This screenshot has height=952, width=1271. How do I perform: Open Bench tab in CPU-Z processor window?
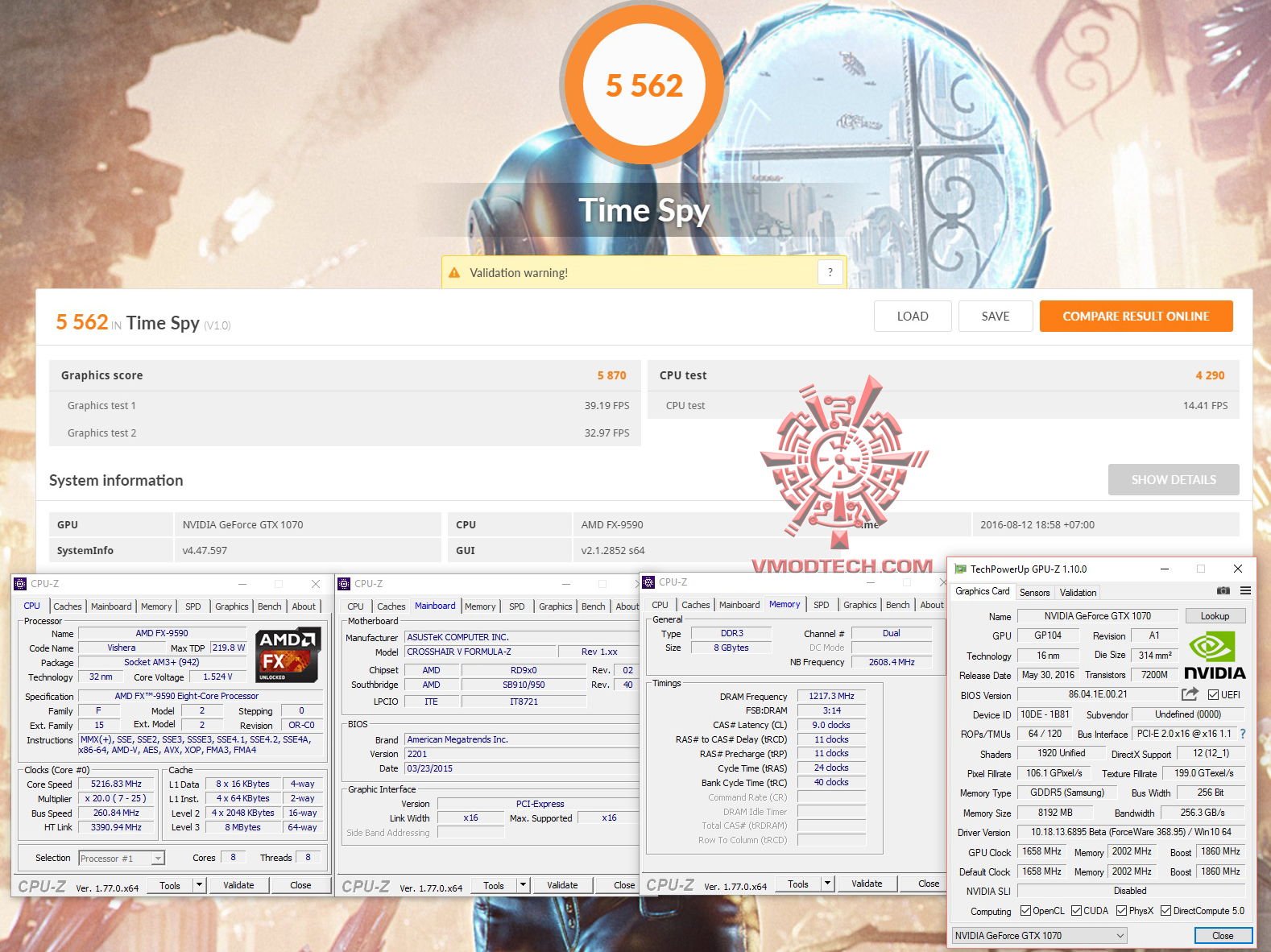[x=270, y=606]
